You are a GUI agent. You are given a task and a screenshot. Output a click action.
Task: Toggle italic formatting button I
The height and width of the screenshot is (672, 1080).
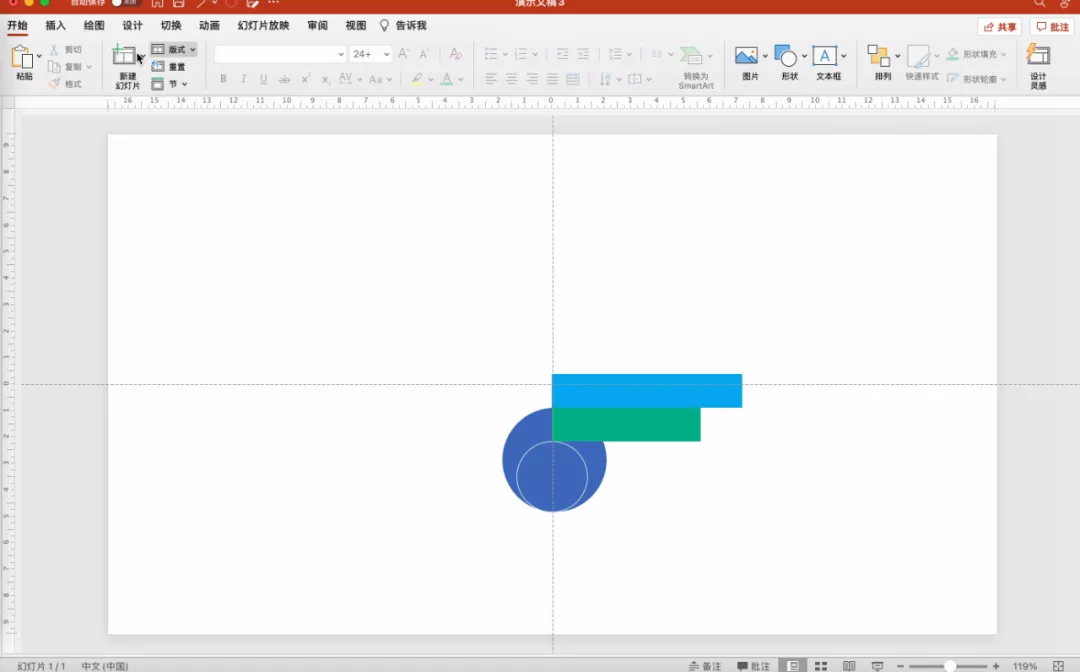coord(243,79)
